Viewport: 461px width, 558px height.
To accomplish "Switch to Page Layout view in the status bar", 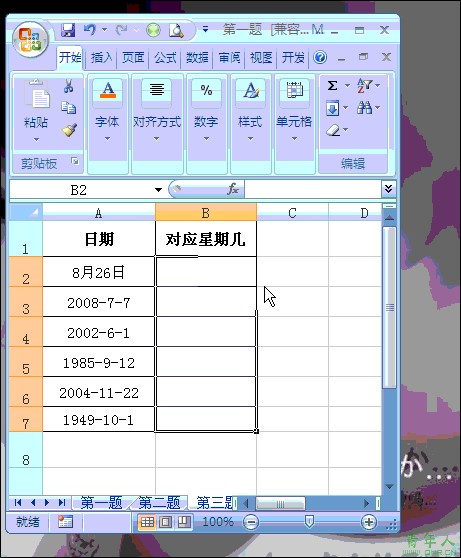I will (165, 522).
